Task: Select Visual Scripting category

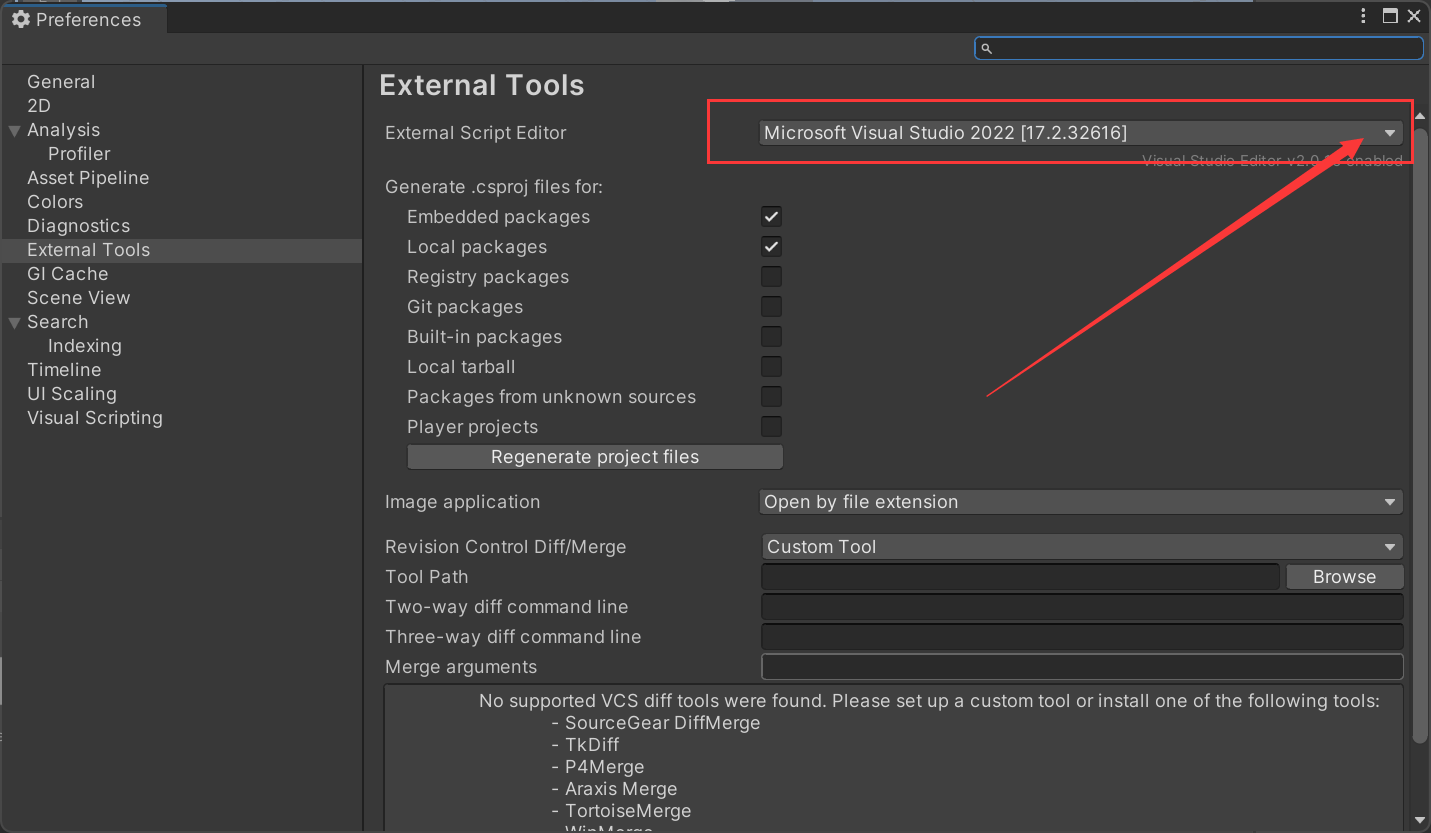Action: (94, 418)
